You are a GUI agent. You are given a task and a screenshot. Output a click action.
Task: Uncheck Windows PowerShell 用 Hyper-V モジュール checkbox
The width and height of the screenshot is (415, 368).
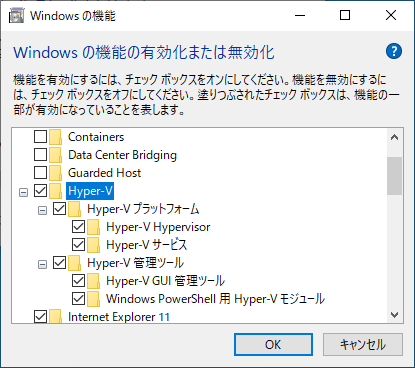[x=78, y=298]
